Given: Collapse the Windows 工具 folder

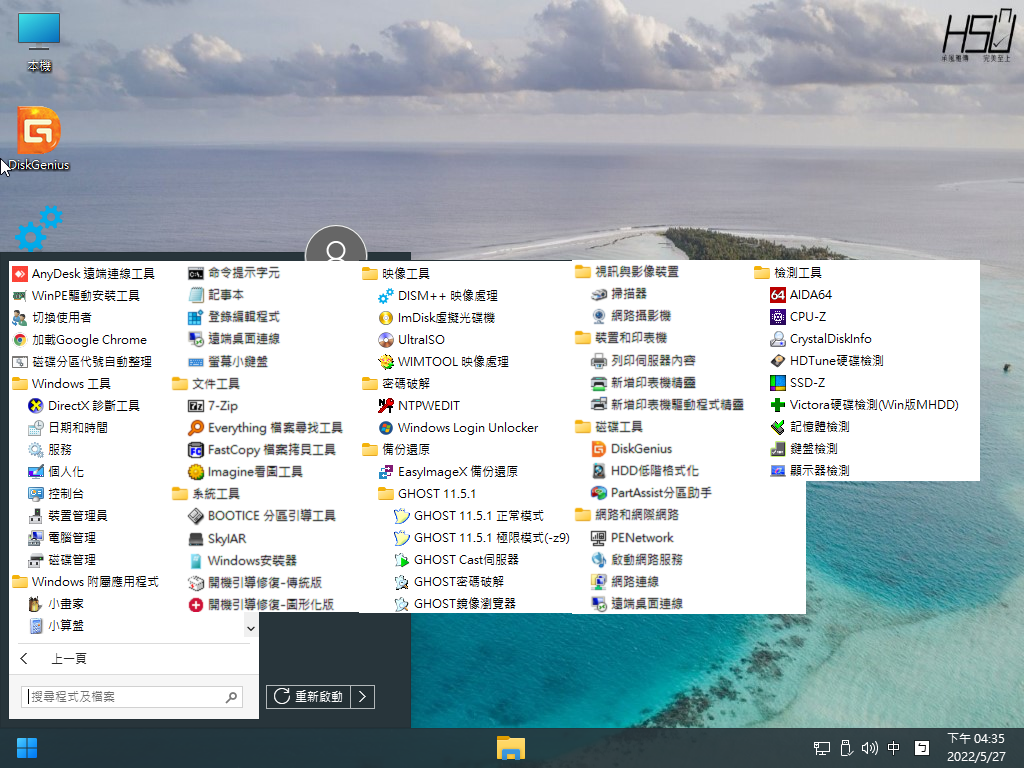Looking at the screenshot, I should pos(62,383).
